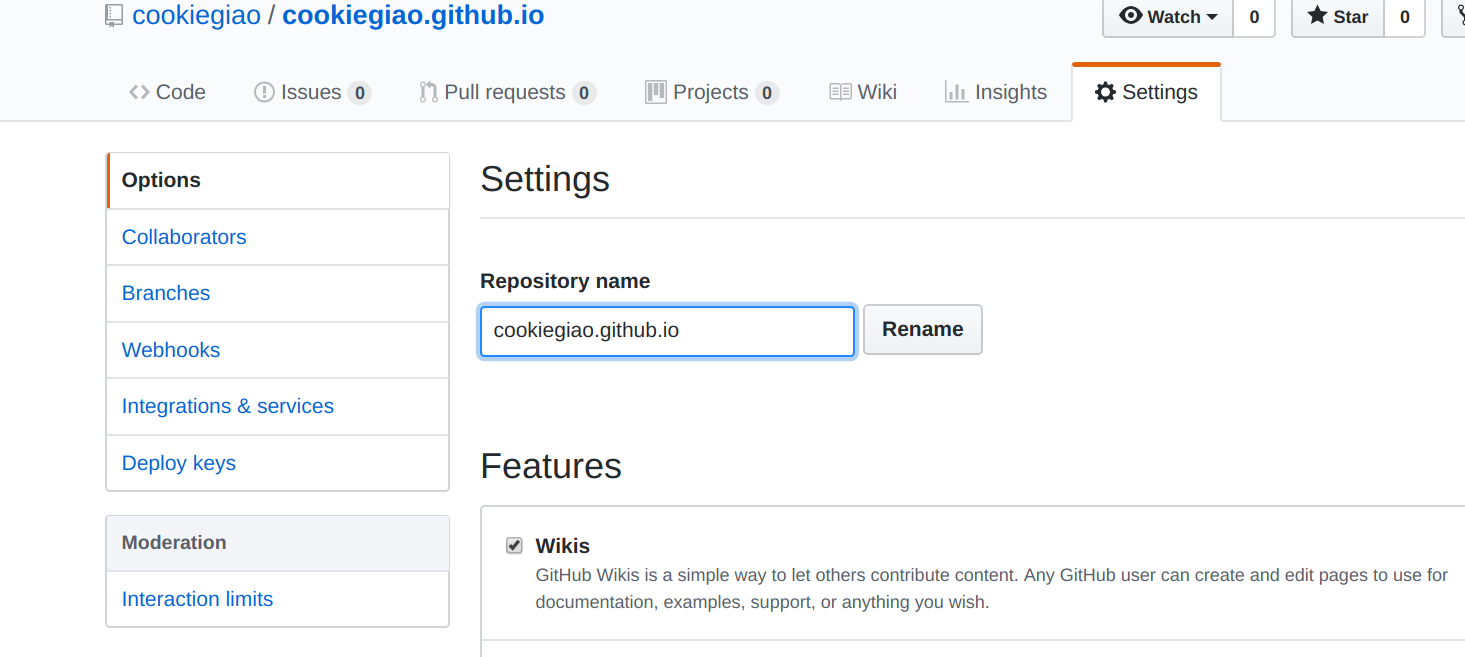The height and width of the screenshot is (657, 1465).
Task: Select the Settings tab with the gear icon
Action: (1146, 92)
